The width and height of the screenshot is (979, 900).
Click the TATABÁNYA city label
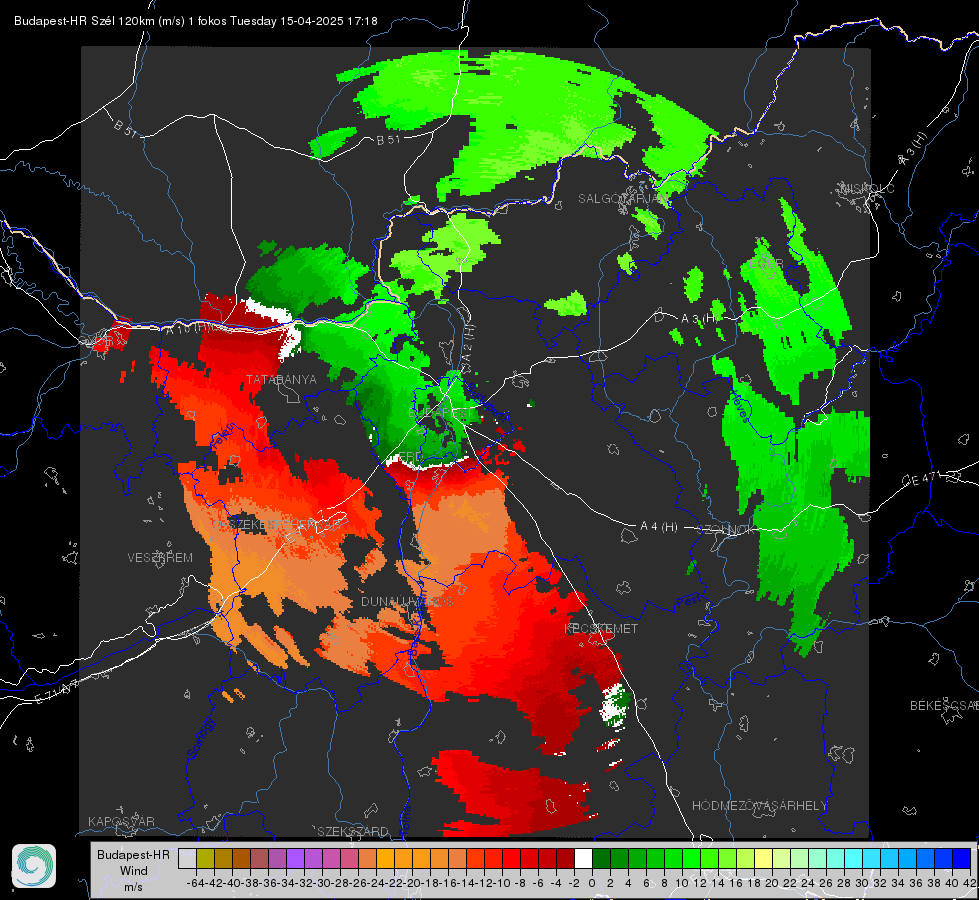(282, 380)
